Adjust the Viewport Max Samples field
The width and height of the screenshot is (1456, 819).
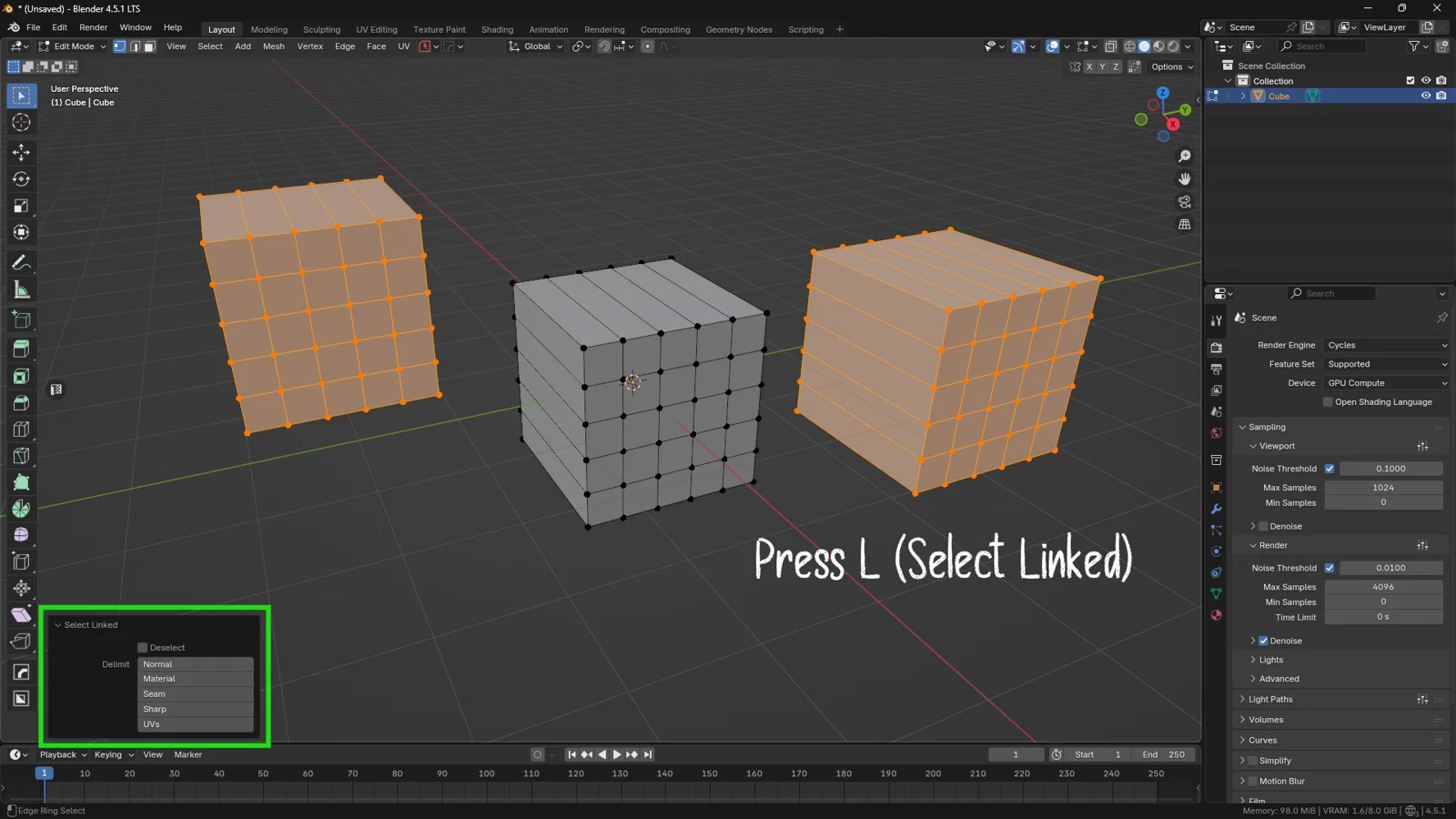click(1383, 488)
